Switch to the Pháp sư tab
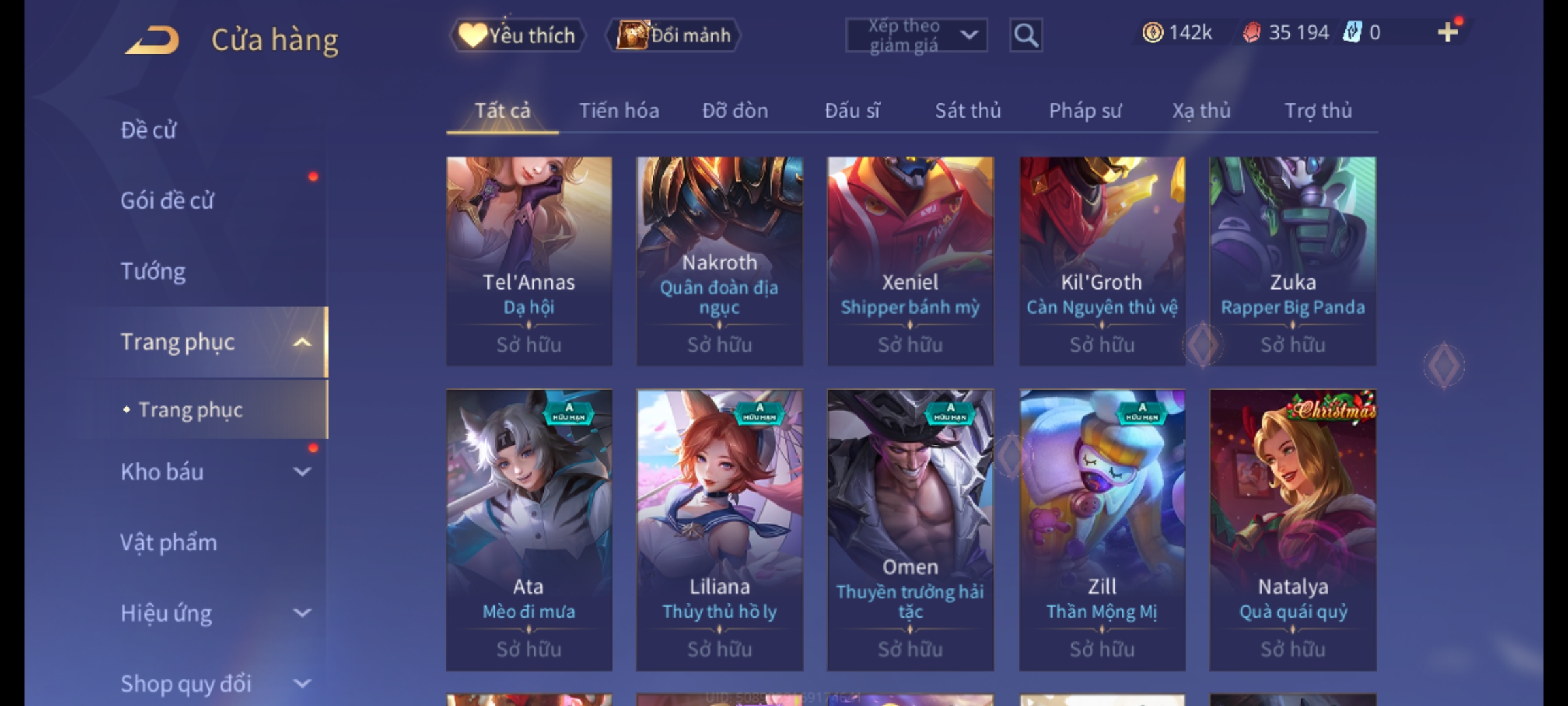1568x706 pixels. coord(1085,110)
